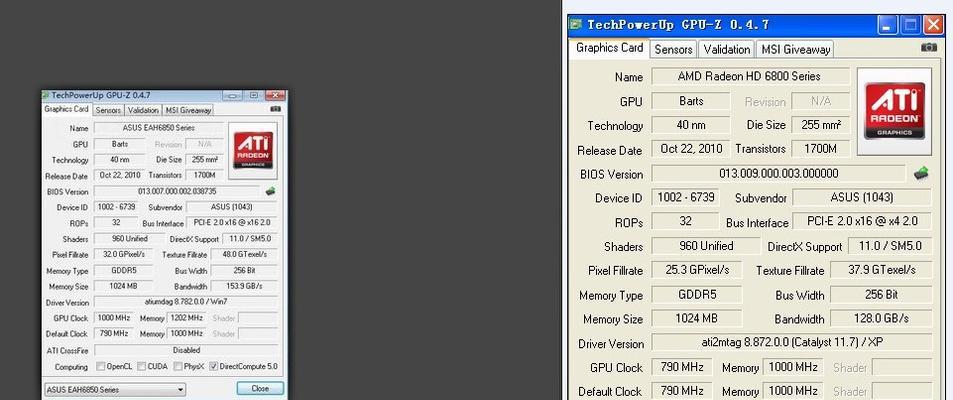Viewport: 953px width, 400px height.
Task: Click Technology value 40 nm in large window
Action: coord(691,125)
